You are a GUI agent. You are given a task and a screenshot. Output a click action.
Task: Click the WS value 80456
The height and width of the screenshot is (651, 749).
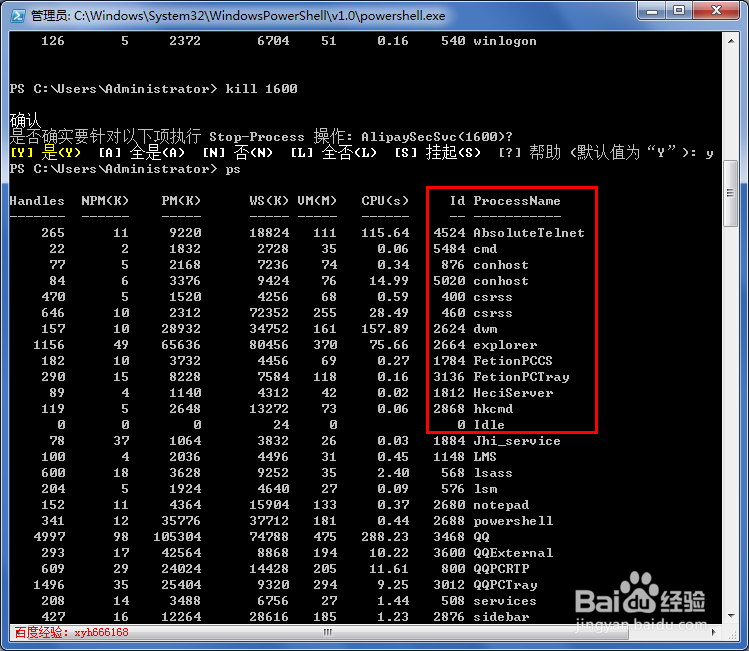point(269,345)
